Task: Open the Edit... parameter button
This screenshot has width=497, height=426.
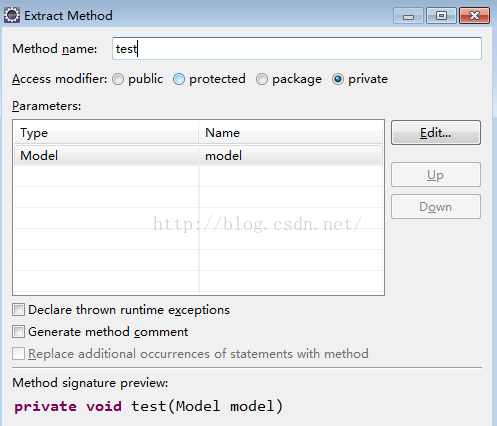Action: point(436,133)
